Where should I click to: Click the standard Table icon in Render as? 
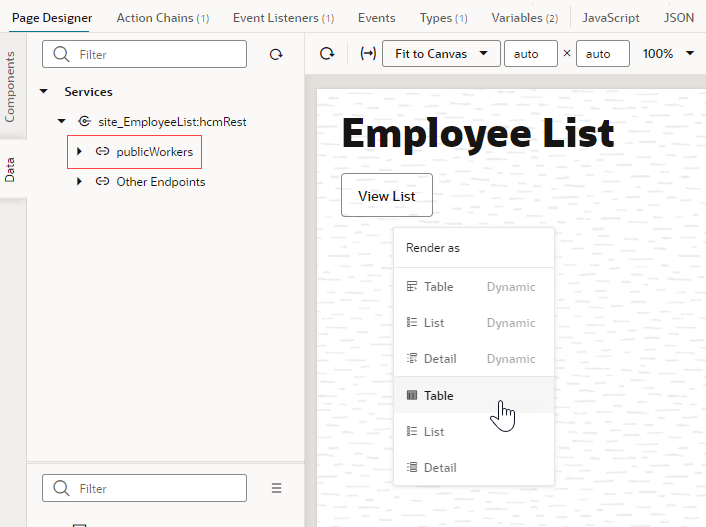[x=412, y=395]
